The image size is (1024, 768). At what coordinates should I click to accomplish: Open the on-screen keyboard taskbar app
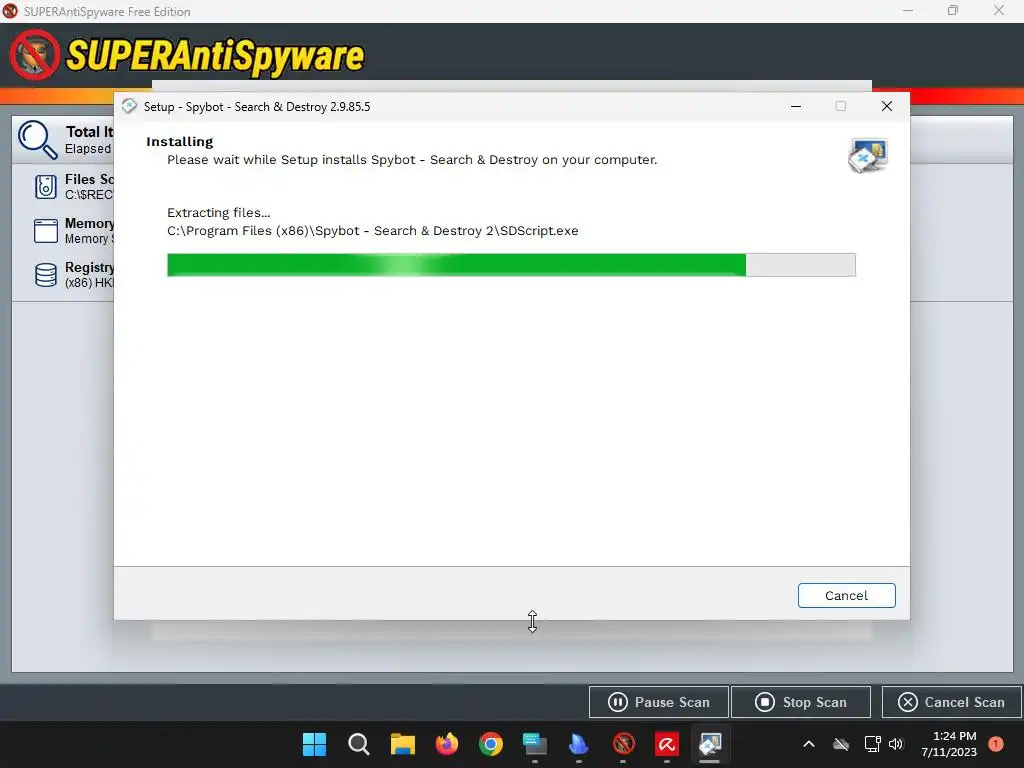click(x=535, y=744)
